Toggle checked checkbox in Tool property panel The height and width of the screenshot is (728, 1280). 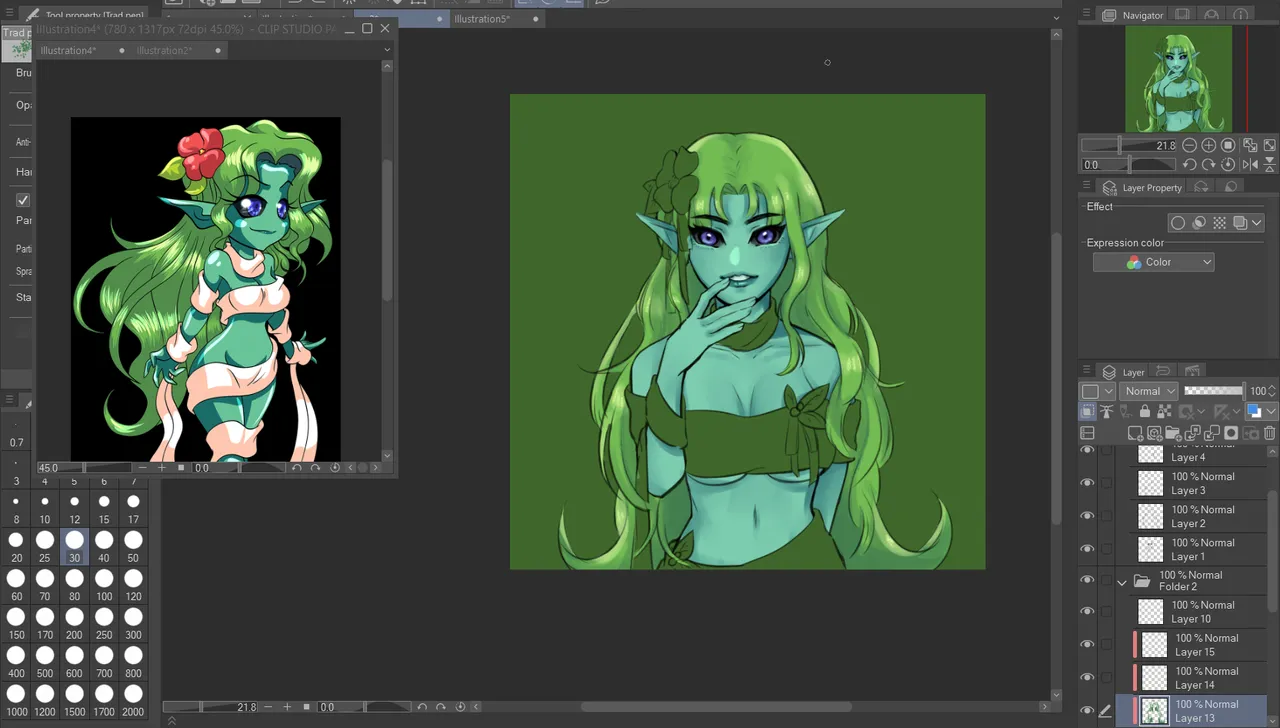click(23, 200)
